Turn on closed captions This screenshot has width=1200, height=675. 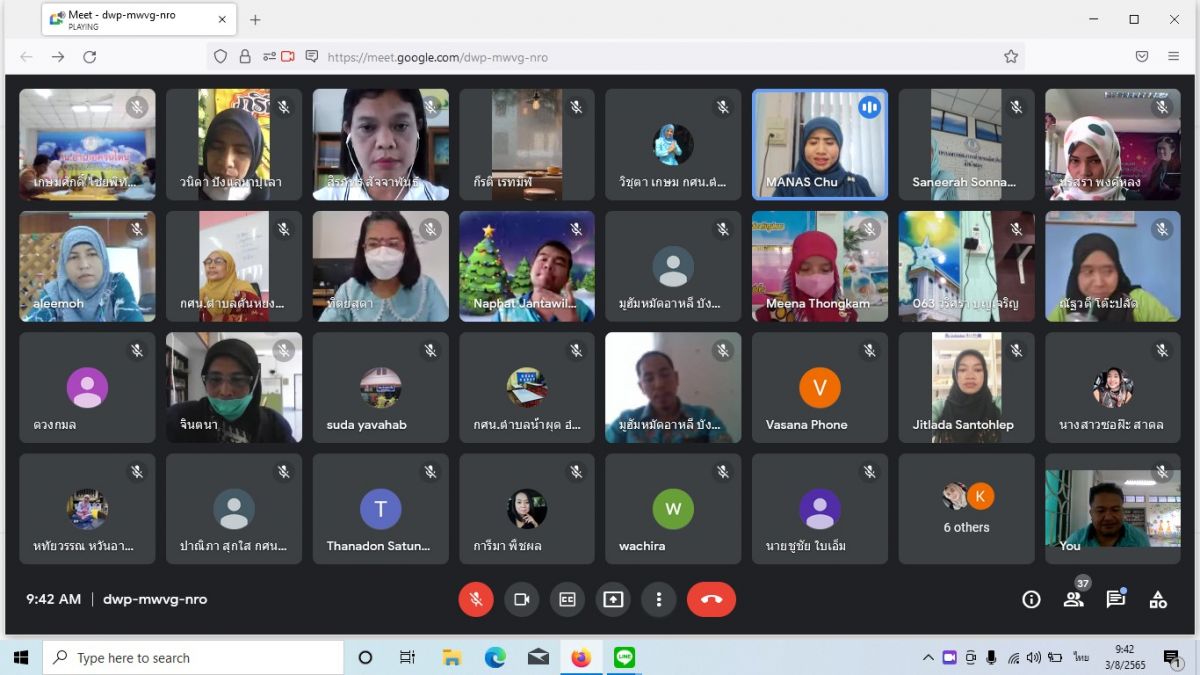point(567,599)
